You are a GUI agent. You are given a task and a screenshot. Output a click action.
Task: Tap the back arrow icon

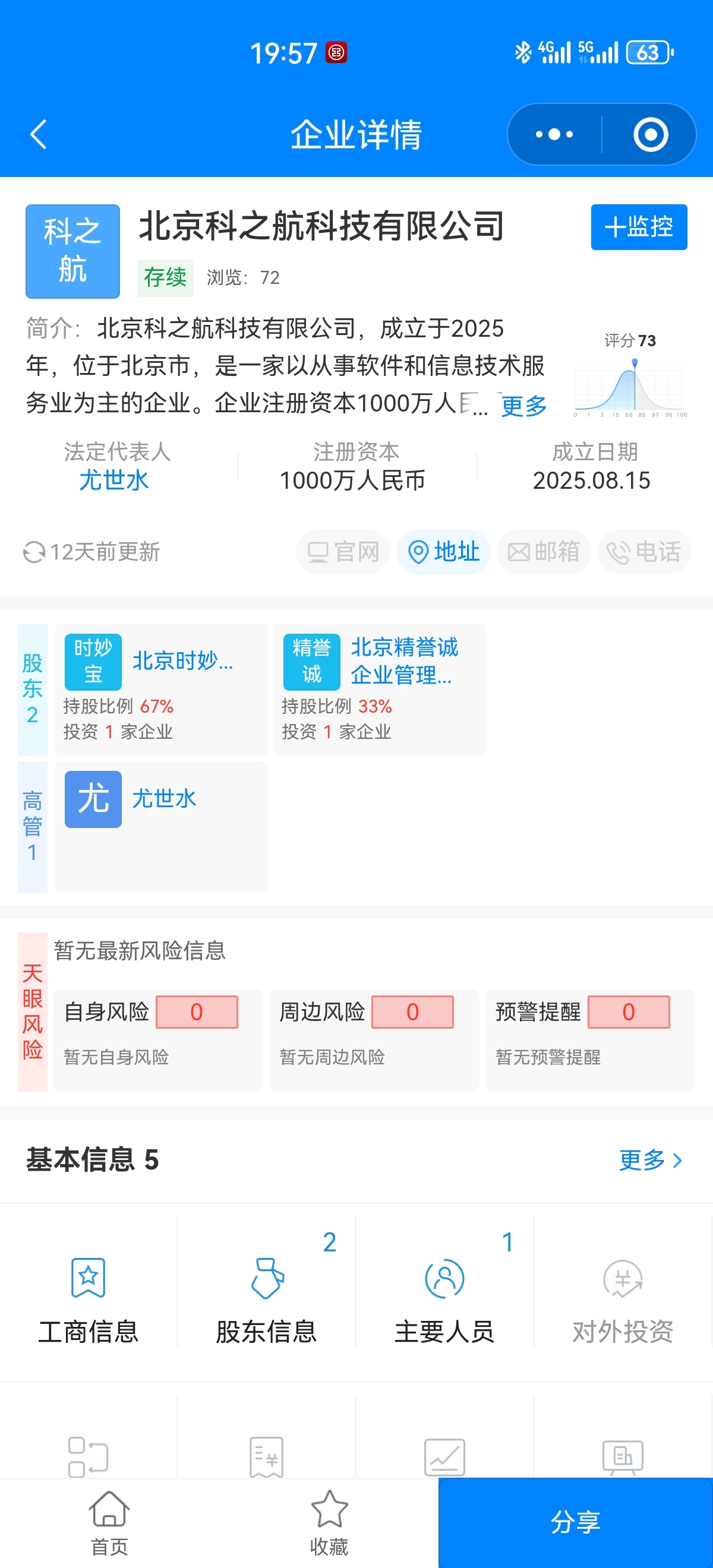(39, 134)
